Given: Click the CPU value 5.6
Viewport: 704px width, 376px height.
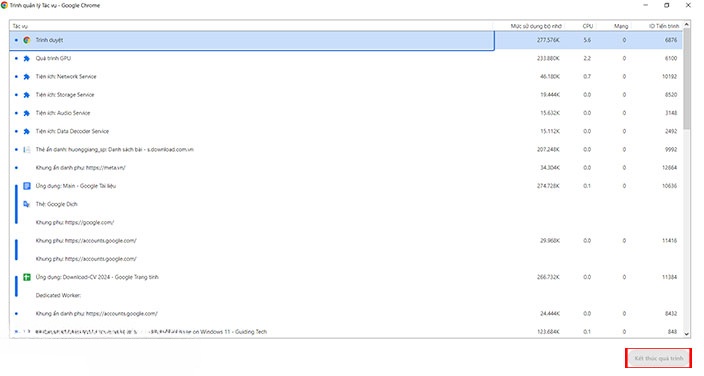Looking at the screenshot, I should [x=587, y=40].
